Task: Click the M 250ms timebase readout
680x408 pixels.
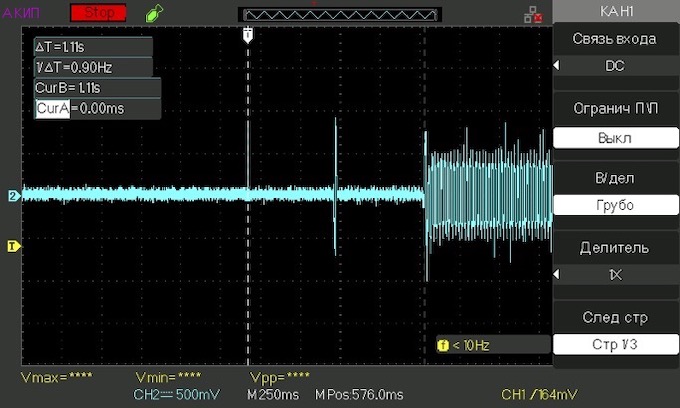Action: click(x=273, y=395)
